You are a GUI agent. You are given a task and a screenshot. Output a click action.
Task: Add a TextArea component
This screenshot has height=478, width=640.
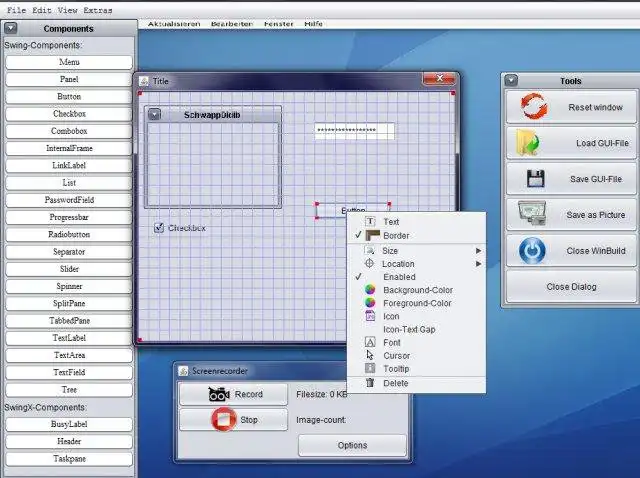tap(69, 355)
